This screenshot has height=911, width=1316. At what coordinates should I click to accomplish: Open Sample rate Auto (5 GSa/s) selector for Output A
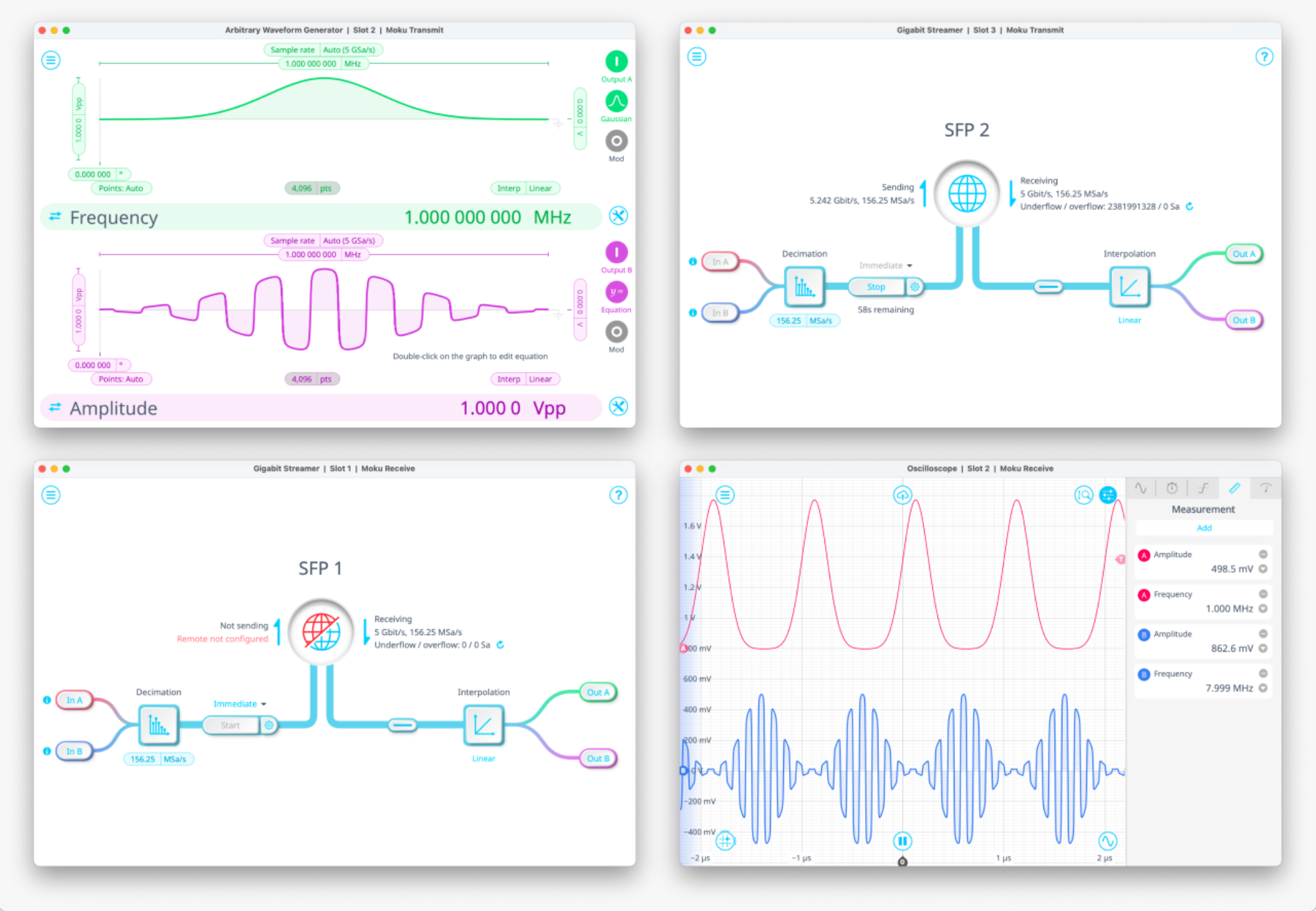click(x=349, y=49)
